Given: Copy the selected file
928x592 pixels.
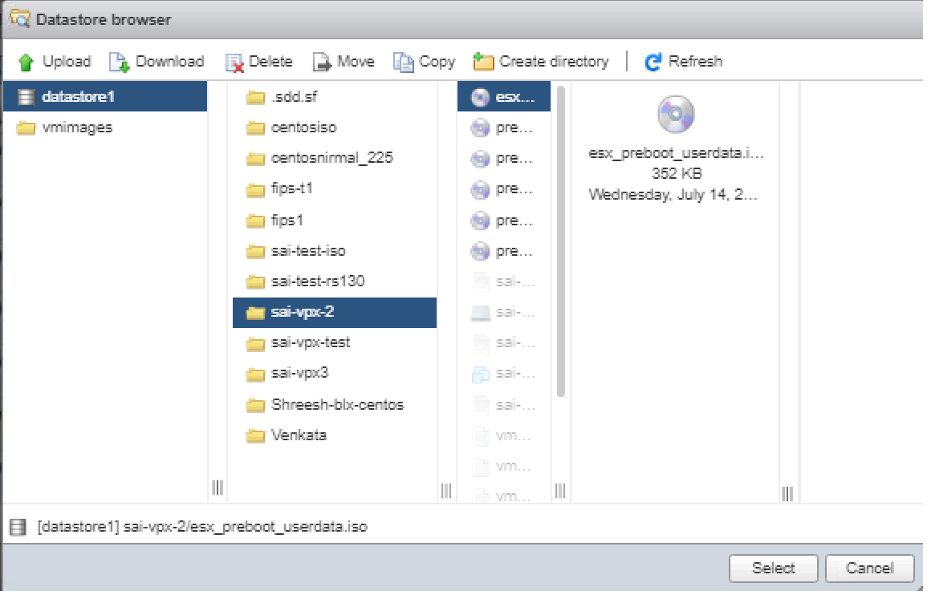Looking at the screenshot, I should 424,62.
